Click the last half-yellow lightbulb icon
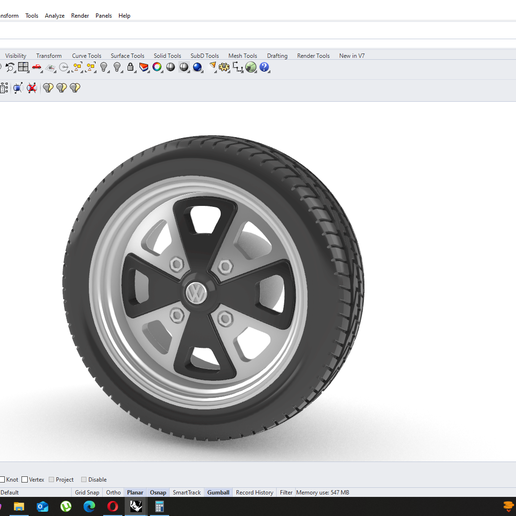 pyautogui.click(x=75, y=88)
